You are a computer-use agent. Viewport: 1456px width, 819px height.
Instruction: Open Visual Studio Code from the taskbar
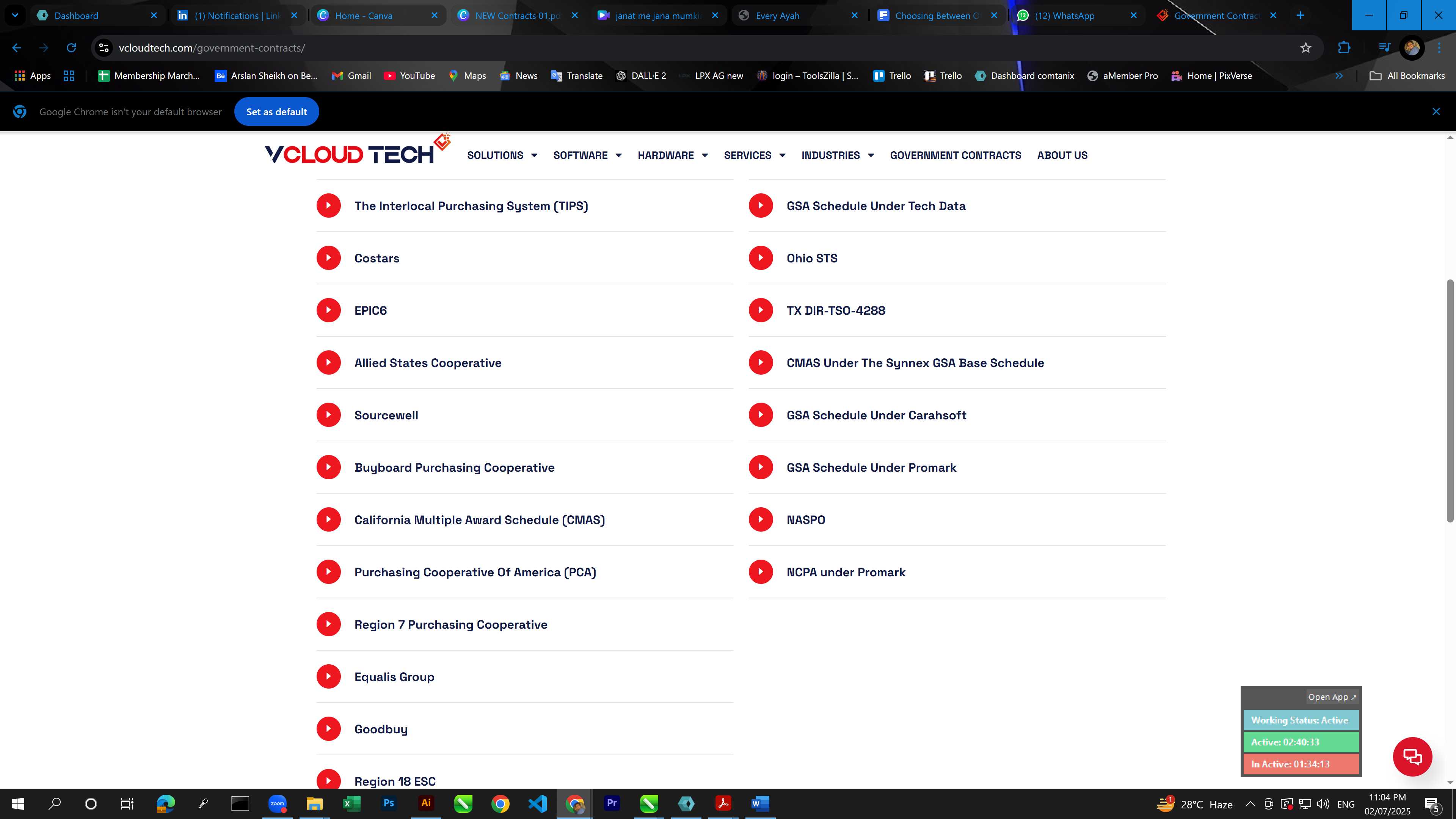(538, 803)
